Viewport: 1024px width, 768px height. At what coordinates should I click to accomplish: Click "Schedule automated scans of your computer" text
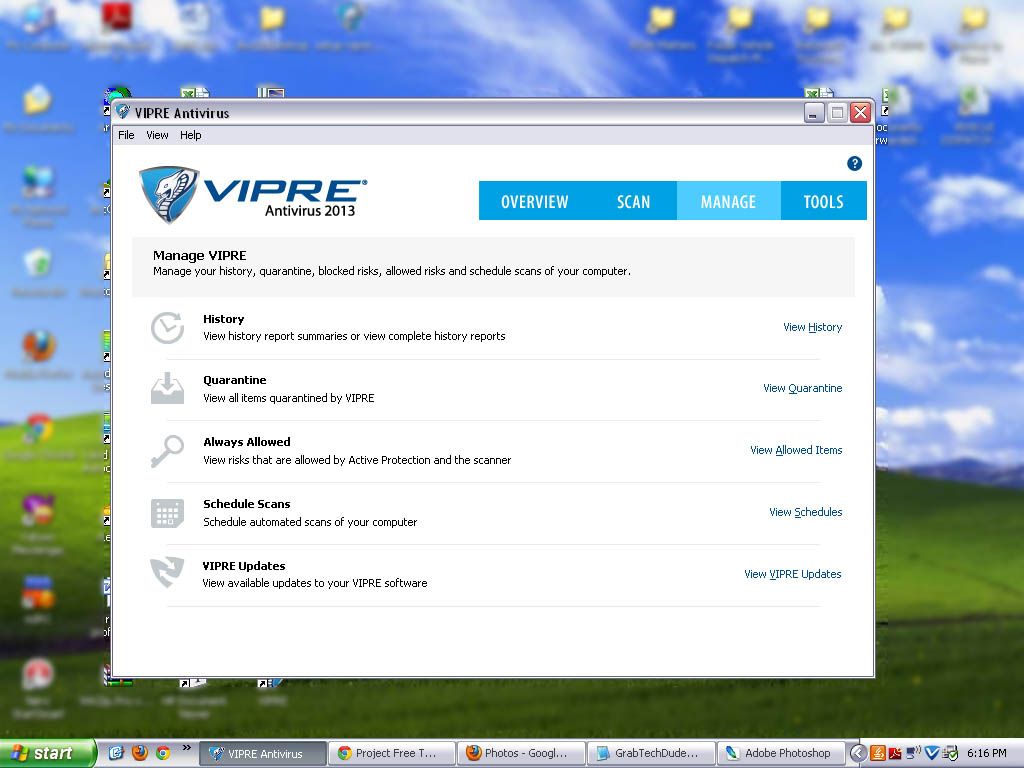point(310,522)
